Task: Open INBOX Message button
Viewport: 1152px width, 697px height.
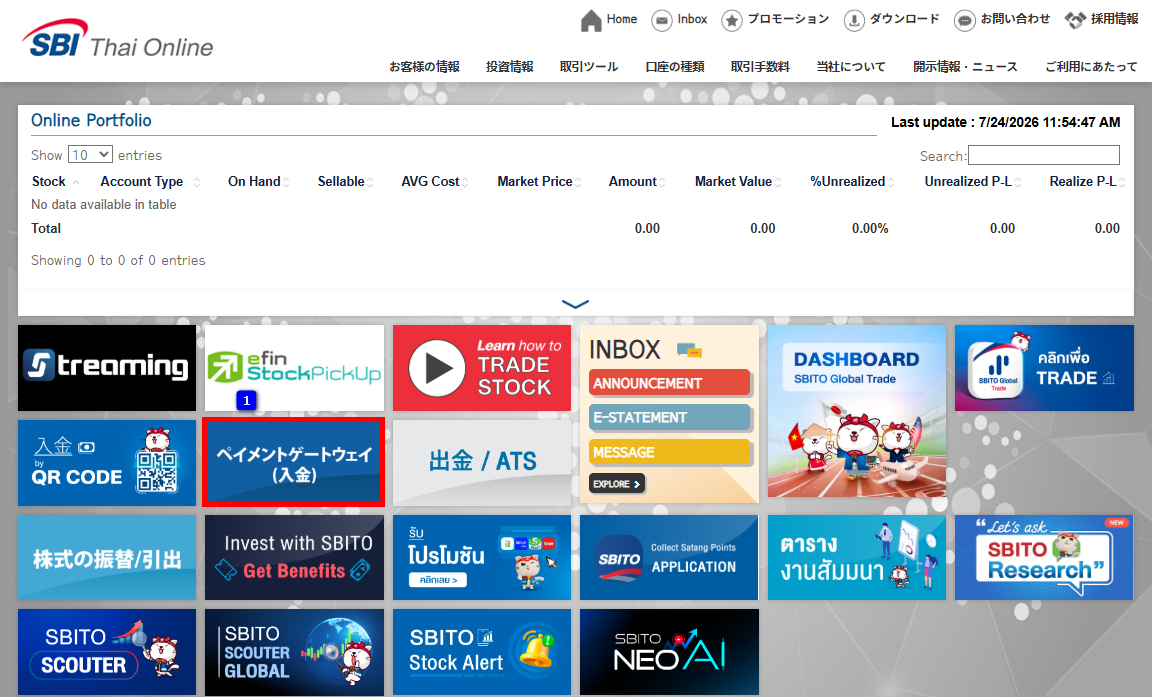Action: tap(669, 452)
